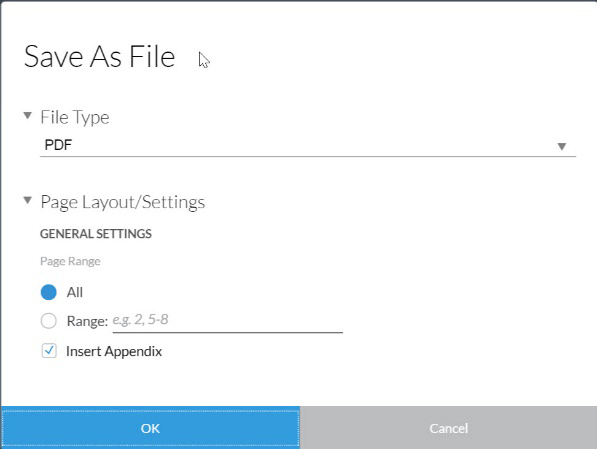Uncheck the Insert Appendix checkbox

tap(49, 351)
